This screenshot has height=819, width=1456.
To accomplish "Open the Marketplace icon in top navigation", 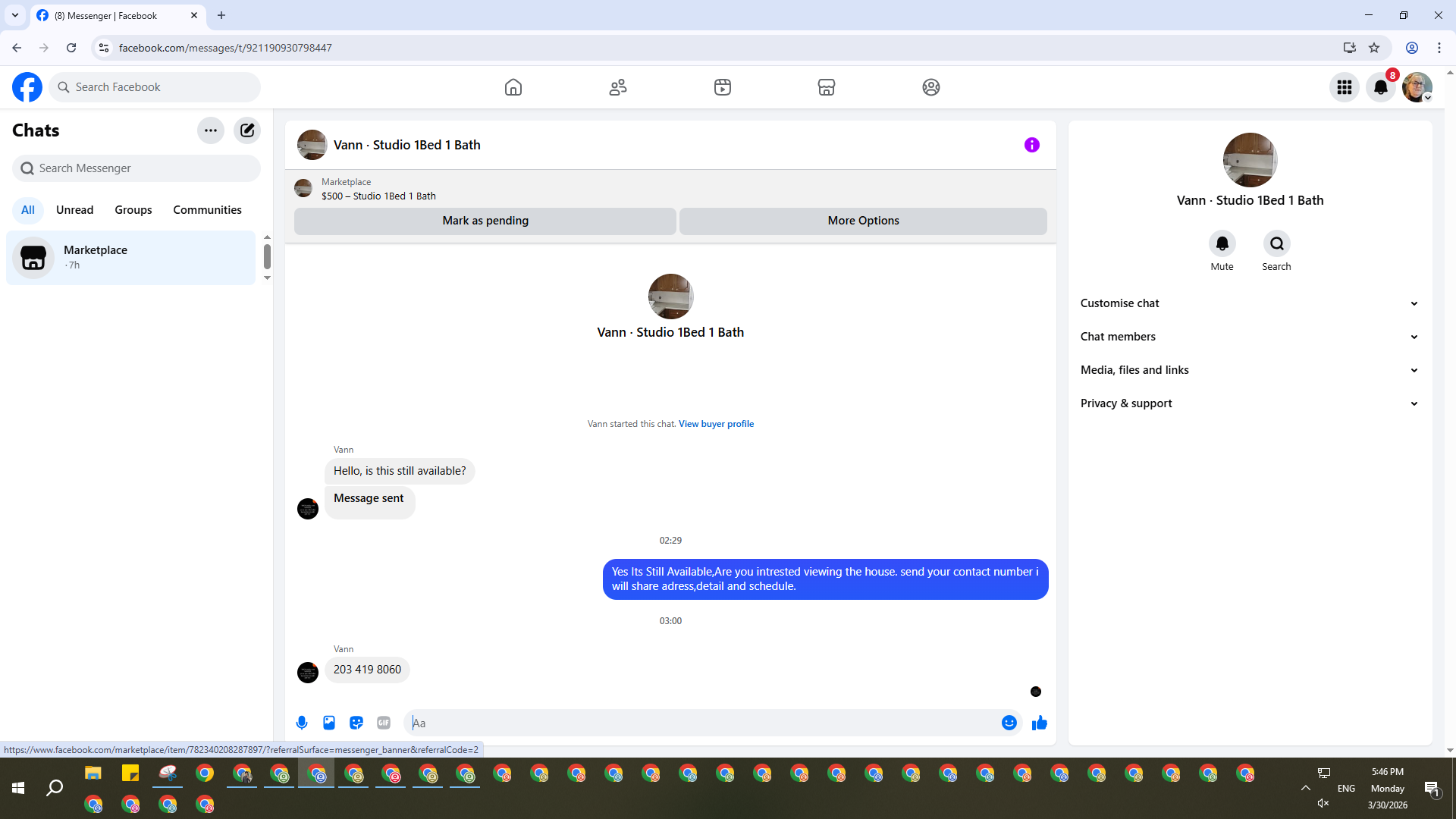I will pos(827,87).
